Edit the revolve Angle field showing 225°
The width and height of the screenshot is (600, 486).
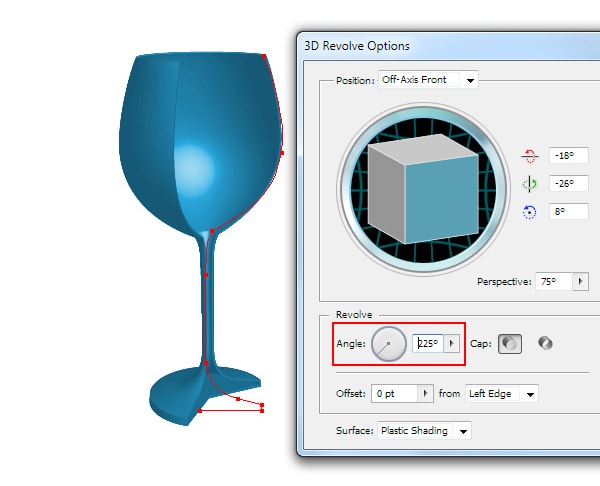pyautogui.click(x=428, y=344)
